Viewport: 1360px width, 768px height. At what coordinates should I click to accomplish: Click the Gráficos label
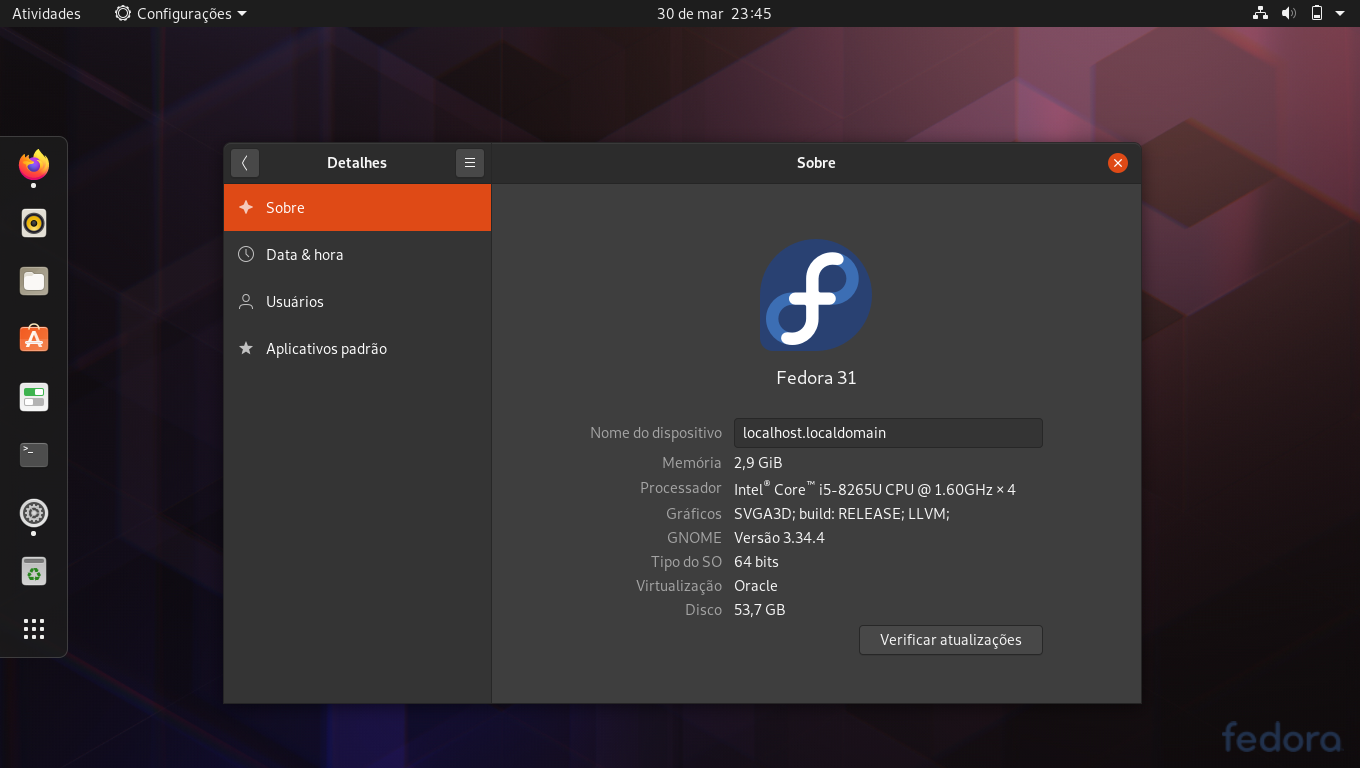pyautogui.click(x=694, y=514)
